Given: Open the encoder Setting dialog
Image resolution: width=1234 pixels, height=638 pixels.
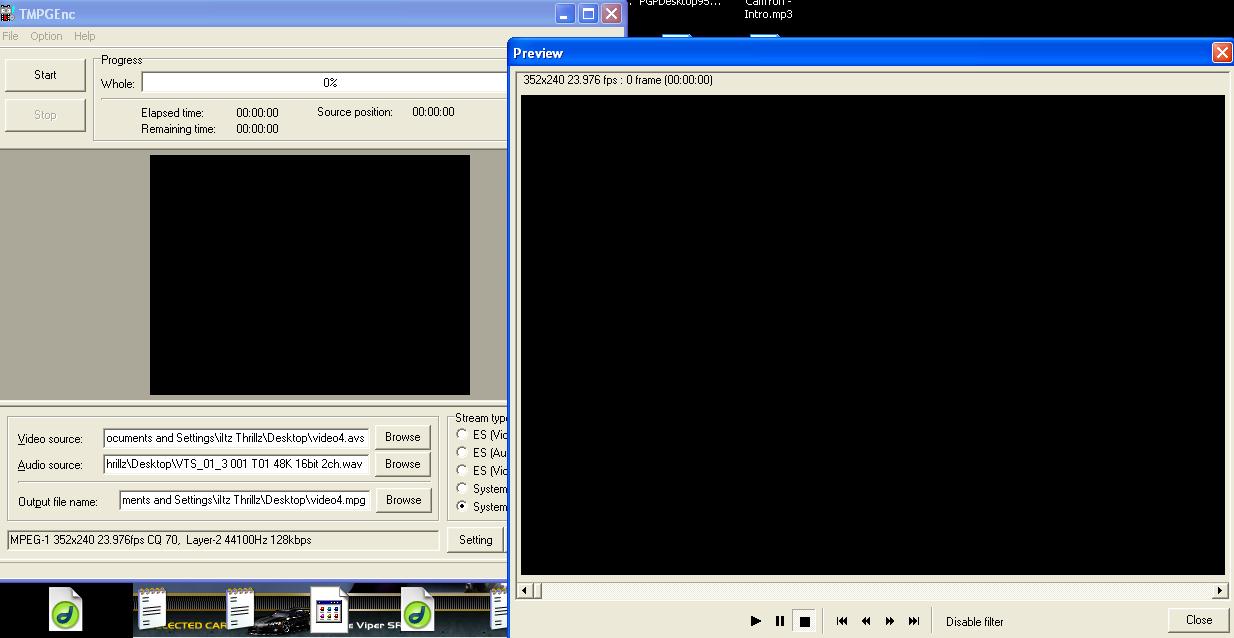Looking at the screenshot, I should point(476,540).
